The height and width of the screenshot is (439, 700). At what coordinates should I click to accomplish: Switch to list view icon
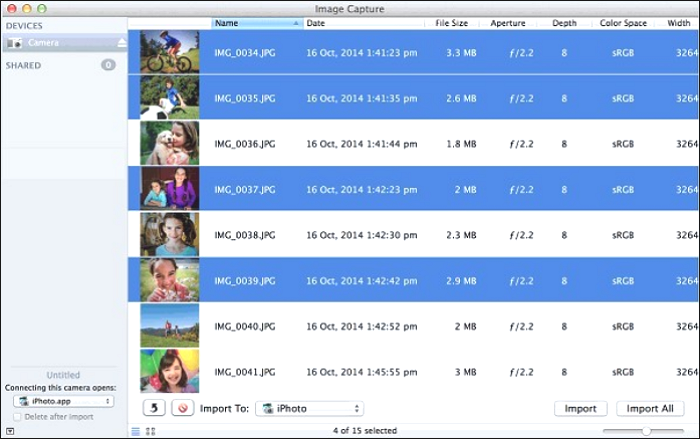point(136,431)
